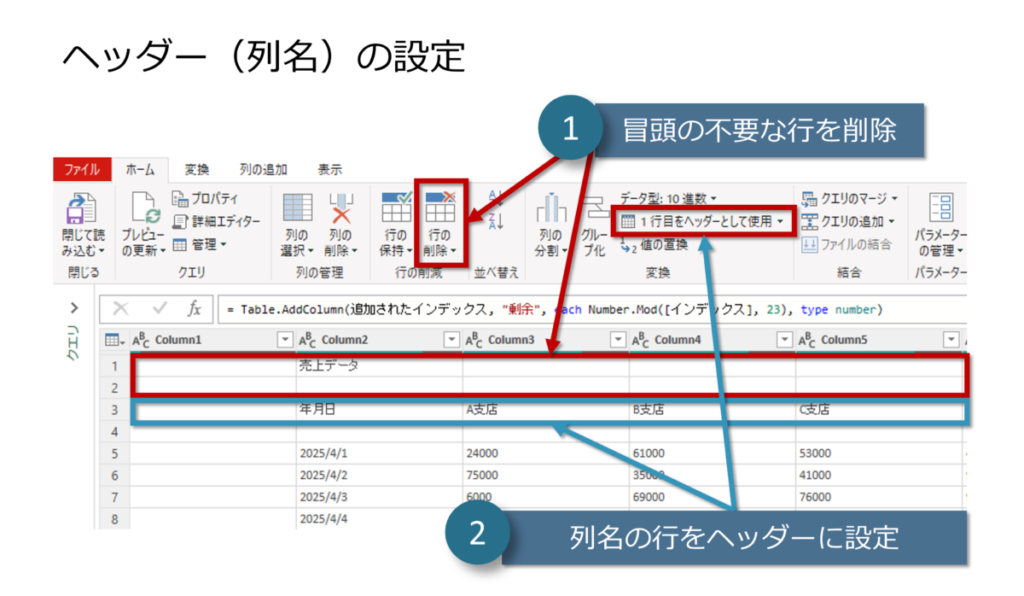Click プロパティ in the query group

[x=205, y=199]
